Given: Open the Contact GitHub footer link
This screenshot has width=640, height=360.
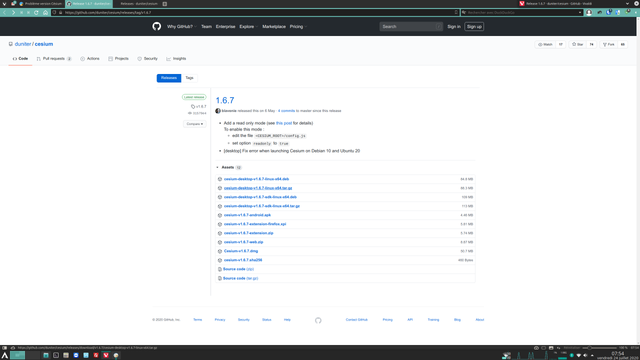Looking at the screenshot, I should pyautogui.click(x=357, y=320).
